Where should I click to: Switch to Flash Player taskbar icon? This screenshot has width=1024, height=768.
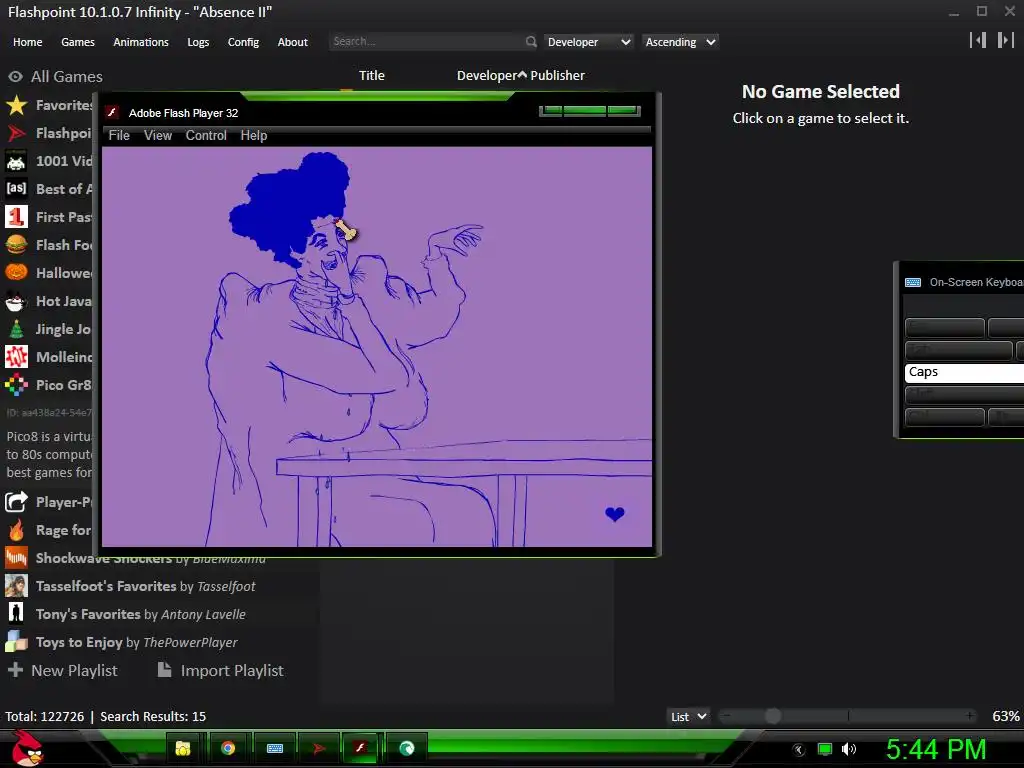(x=360, y=748)
